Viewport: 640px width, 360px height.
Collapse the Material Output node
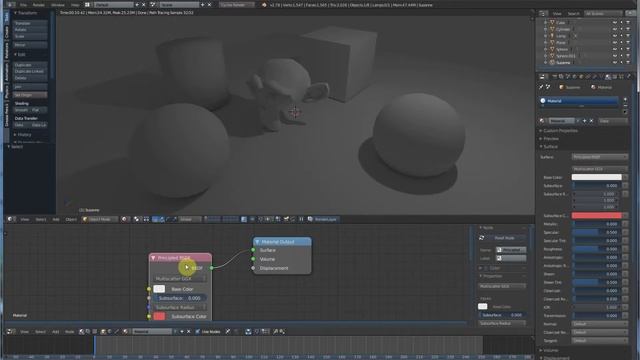click(257, 242)
